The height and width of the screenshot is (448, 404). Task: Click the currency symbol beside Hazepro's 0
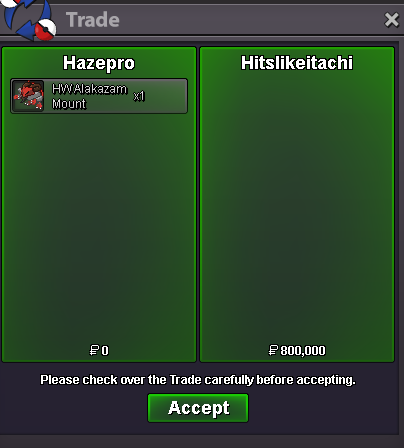94,350
